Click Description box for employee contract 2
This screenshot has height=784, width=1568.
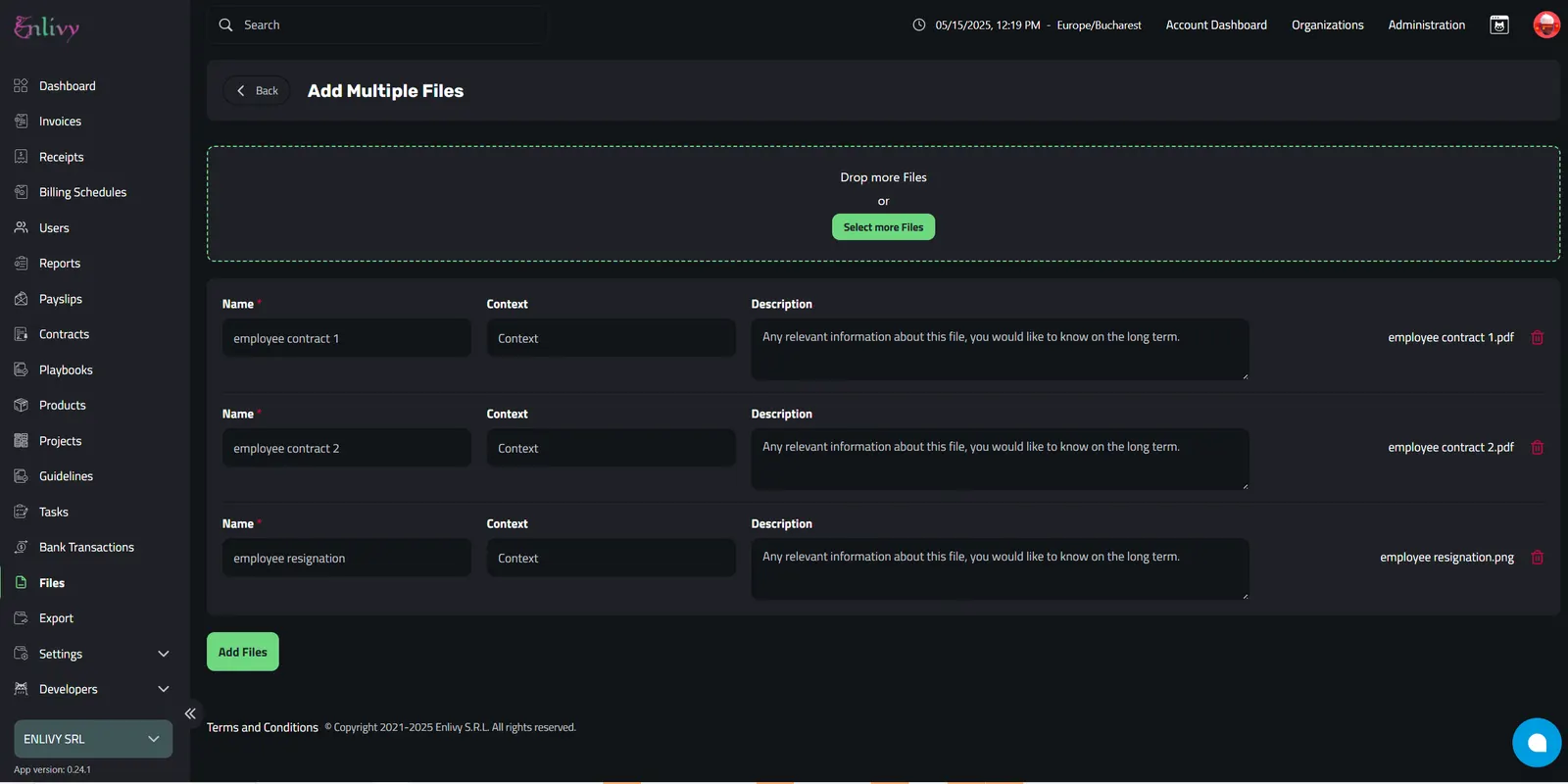[x=1001, y=459]
